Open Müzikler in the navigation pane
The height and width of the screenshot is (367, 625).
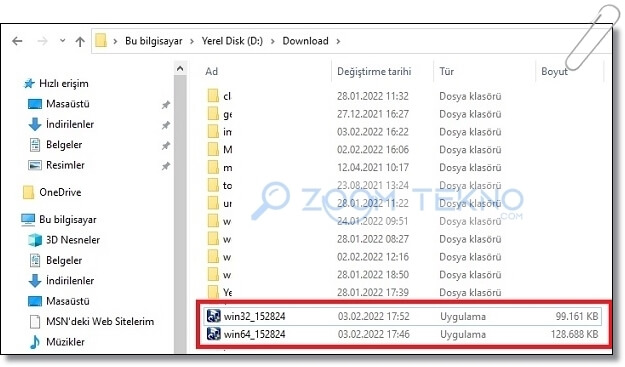[65, 342]
